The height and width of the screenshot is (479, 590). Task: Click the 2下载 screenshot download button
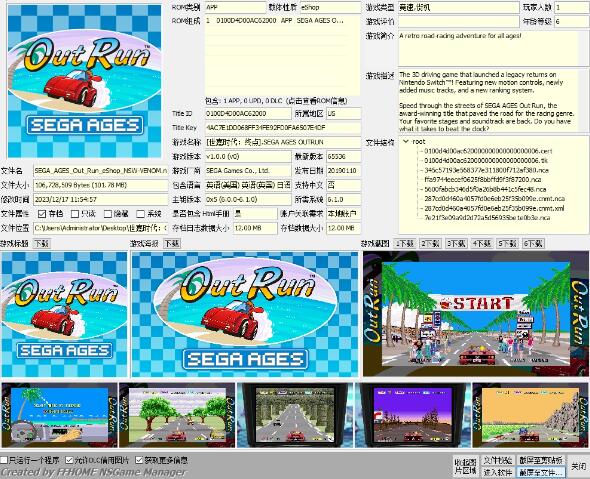coord(430,243)
